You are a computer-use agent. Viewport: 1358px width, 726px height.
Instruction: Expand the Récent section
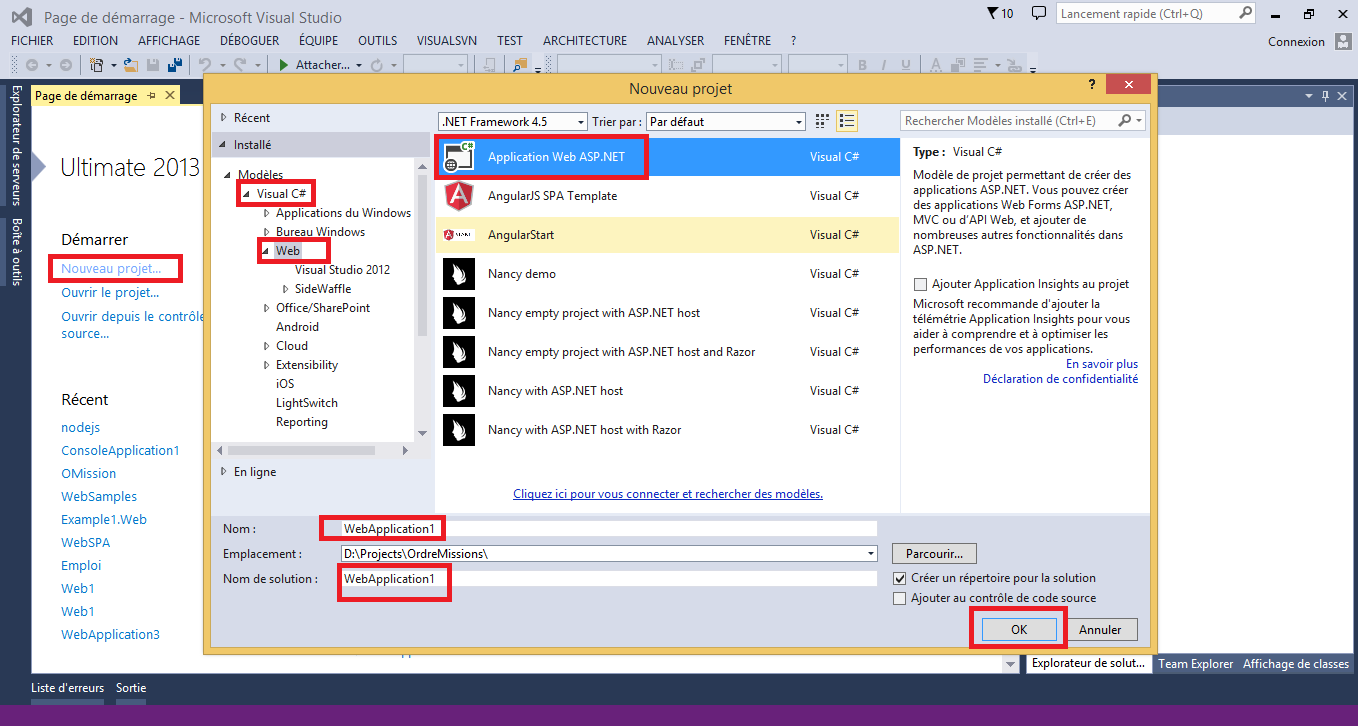(x=224, y=118)
